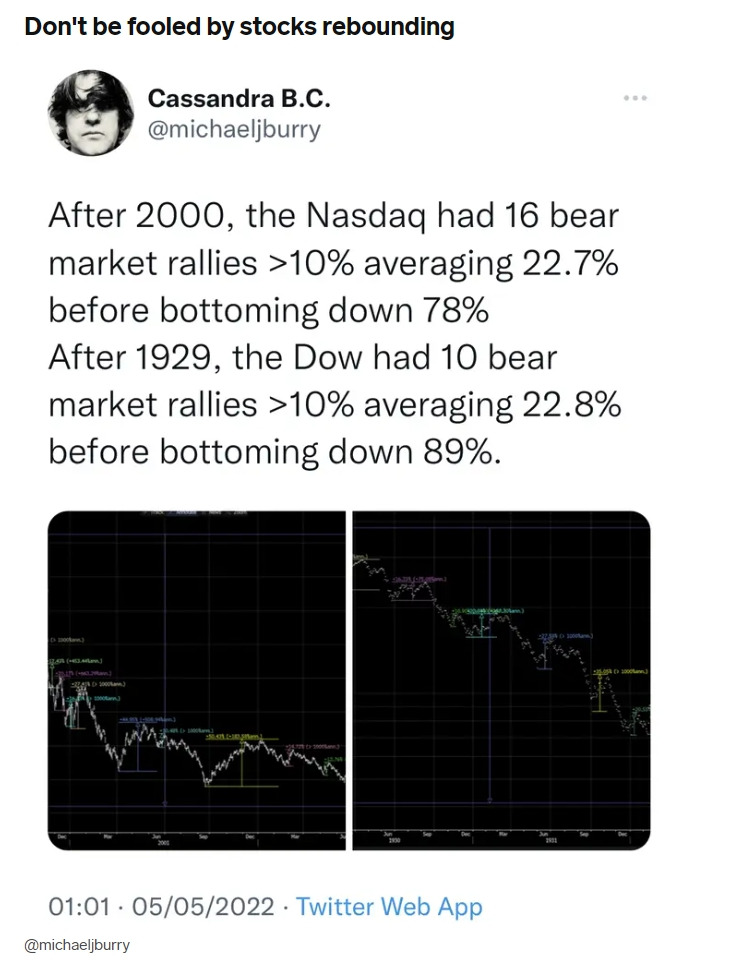Image resolution: width=732 pixels, height=979 pixels.
Task: Click the yellow rally bracket in left chart
Action: [242, 763]
